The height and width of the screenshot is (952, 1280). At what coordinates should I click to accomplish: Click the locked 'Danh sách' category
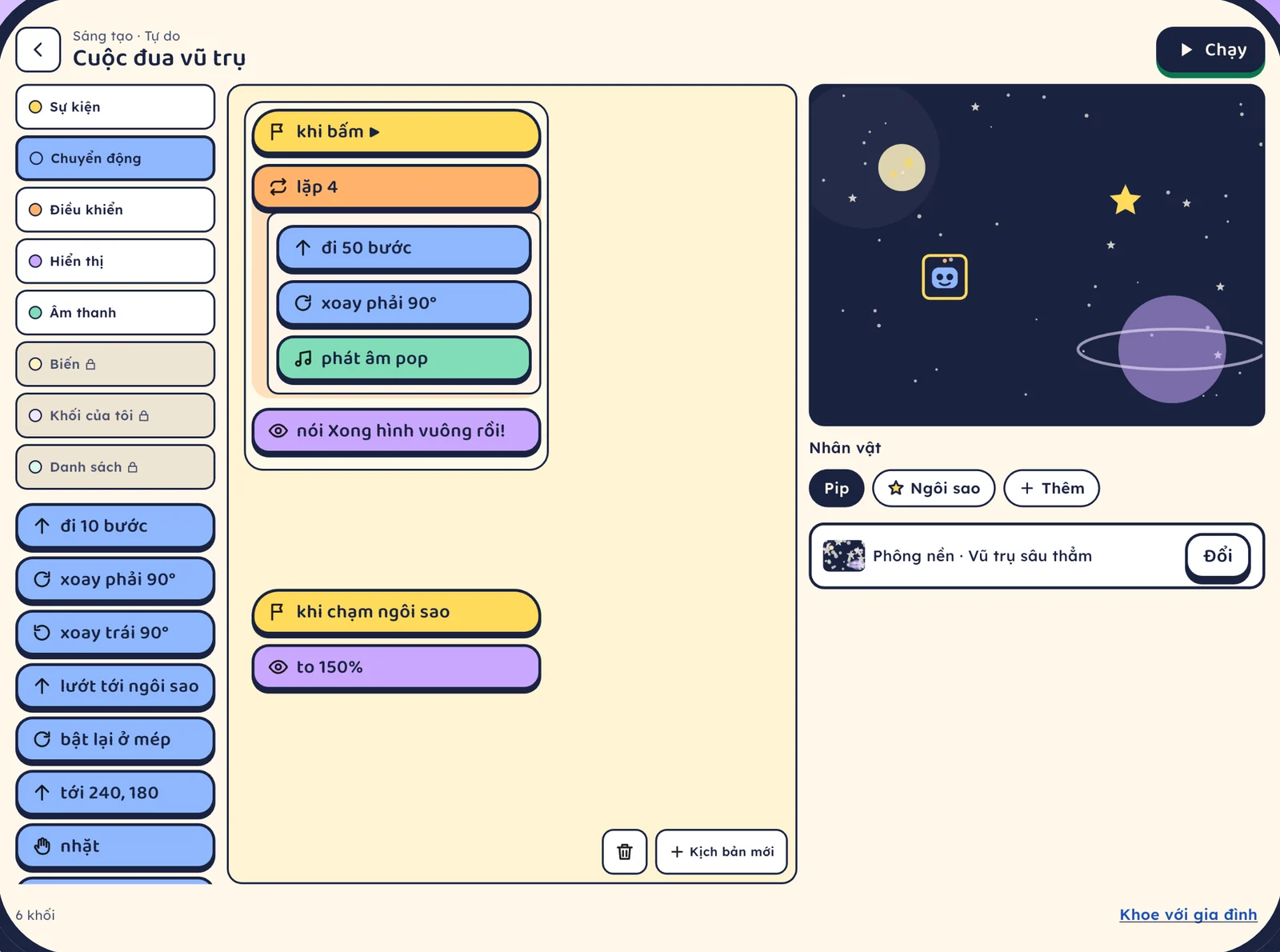click(x=115, y=466)
